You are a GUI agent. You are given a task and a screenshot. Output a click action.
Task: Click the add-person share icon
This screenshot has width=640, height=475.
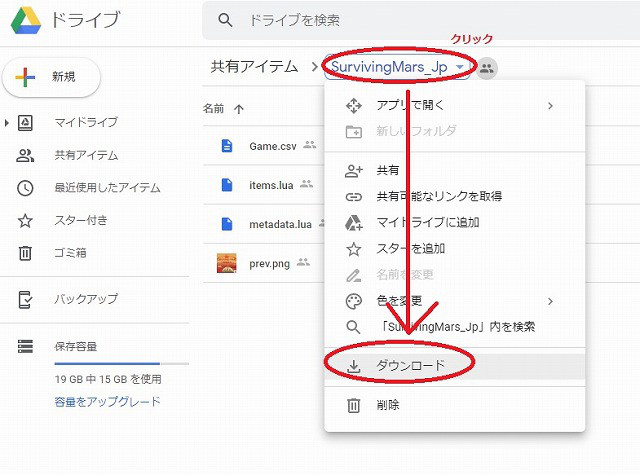(353, 171)
